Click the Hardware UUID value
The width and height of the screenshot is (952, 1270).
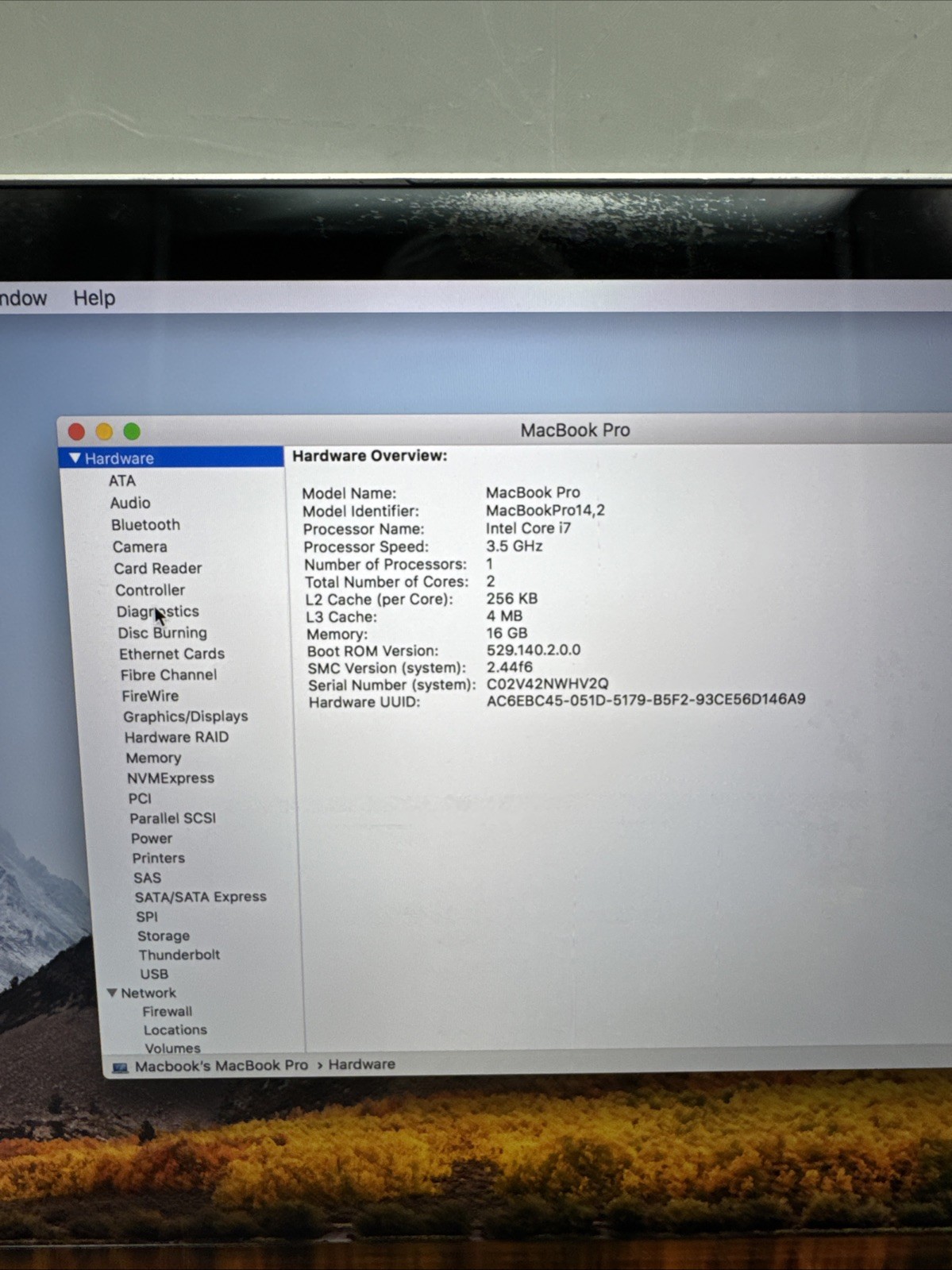646,700
